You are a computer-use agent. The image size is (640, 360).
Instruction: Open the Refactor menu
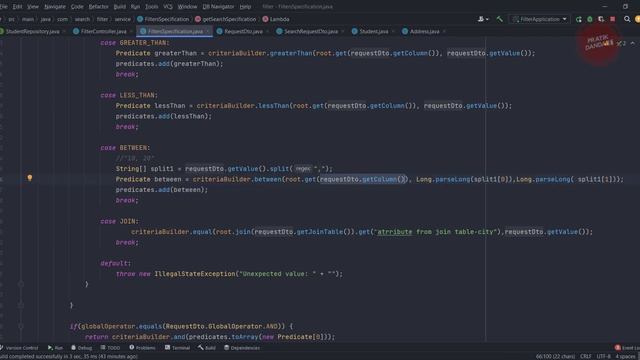(x=98, y=7)
